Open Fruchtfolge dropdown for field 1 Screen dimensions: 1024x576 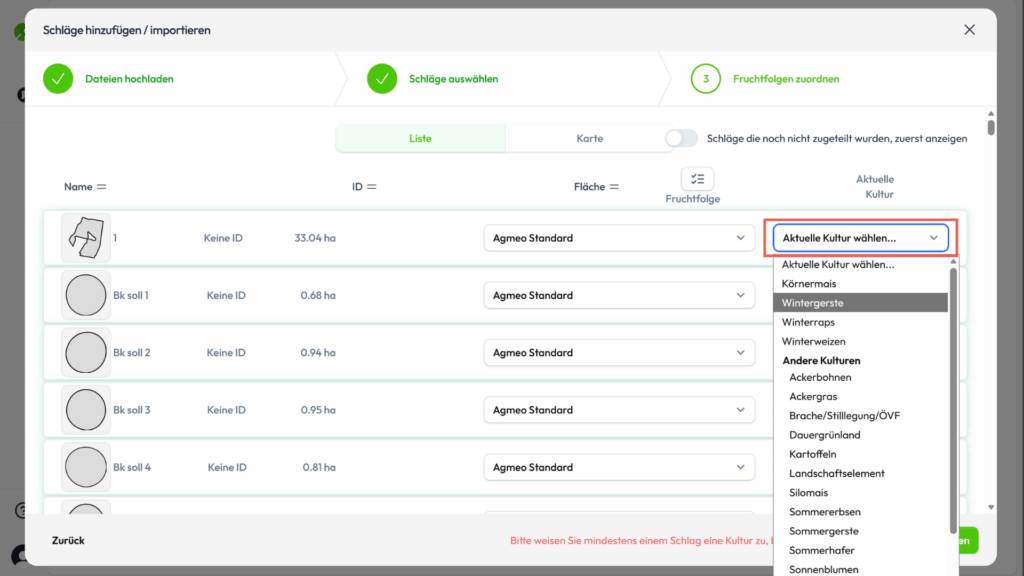pyautogui.click(x=620, y=238)
